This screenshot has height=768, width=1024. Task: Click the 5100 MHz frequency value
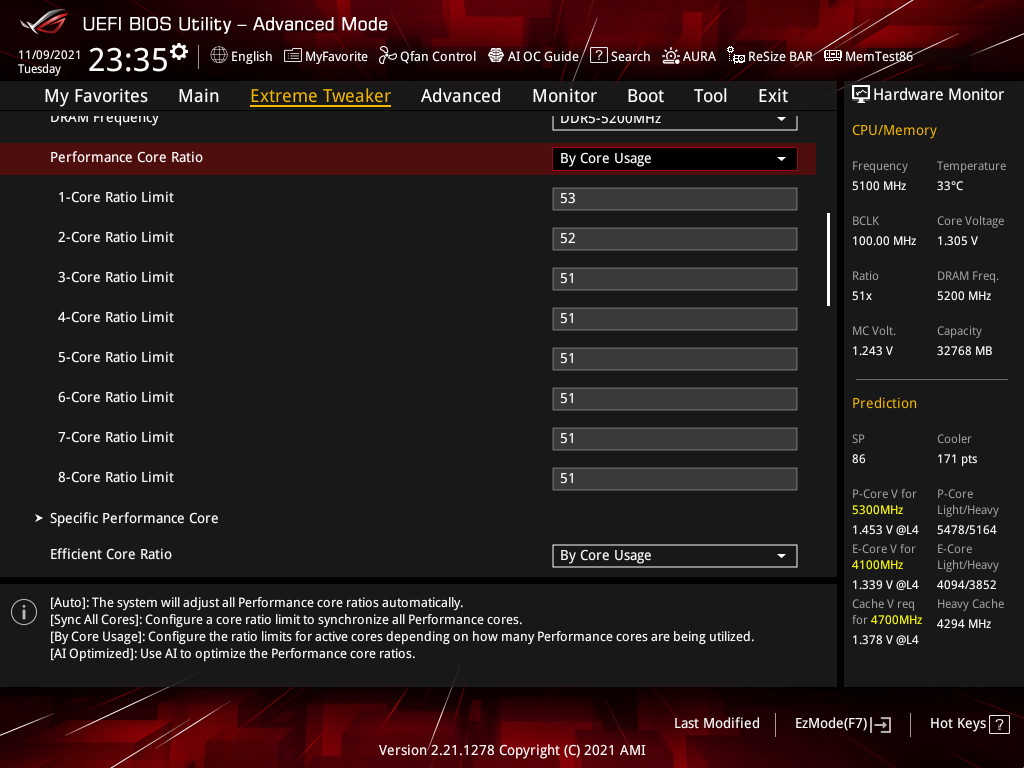coord(879,185)
